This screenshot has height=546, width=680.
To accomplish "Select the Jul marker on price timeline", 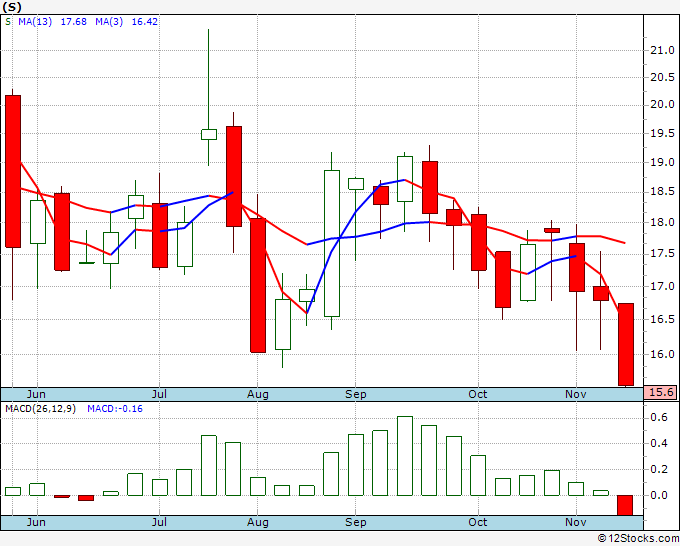I will [x=159, y=394].
